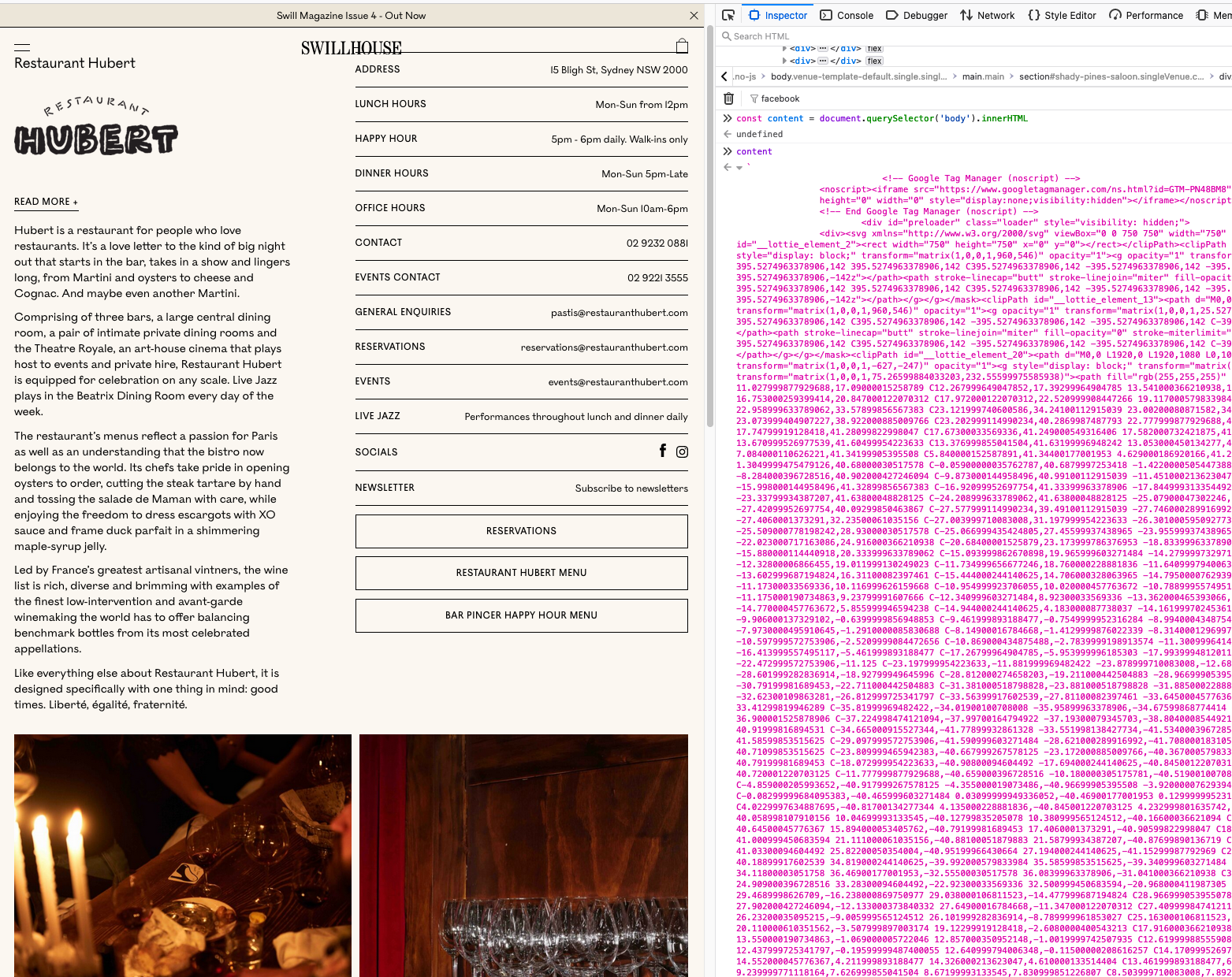Select the section#shady-pines-saloon breadcrumb
Image resolution: width=1232 pixels, height=977 pixels.
coord(1111,76)
